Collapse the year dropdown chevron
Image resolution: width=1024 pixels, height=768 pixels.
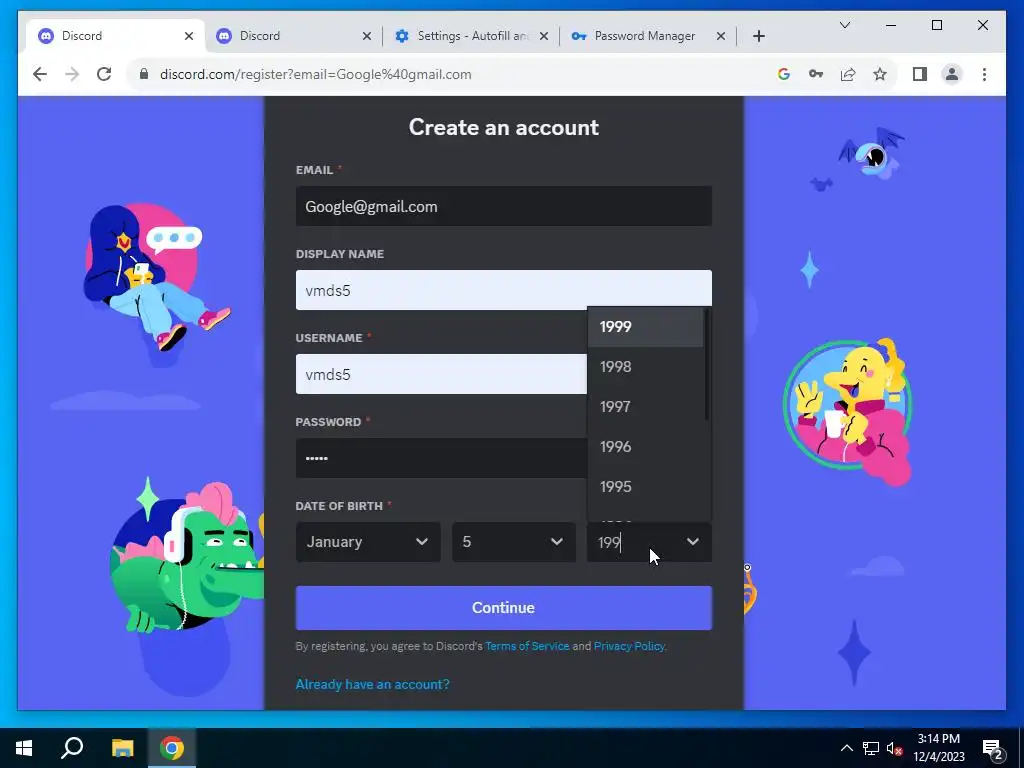click(692, 542)
